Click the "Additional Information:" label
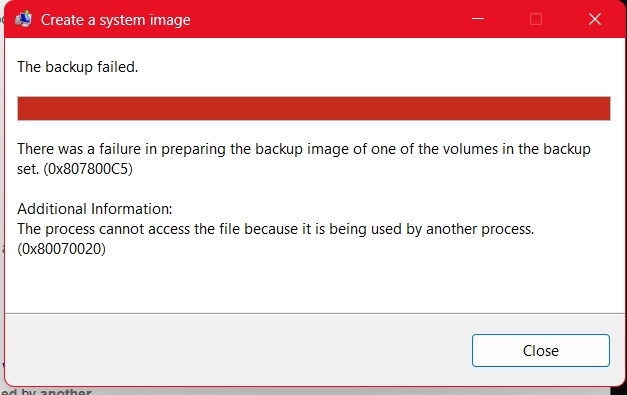 [95, 209]
